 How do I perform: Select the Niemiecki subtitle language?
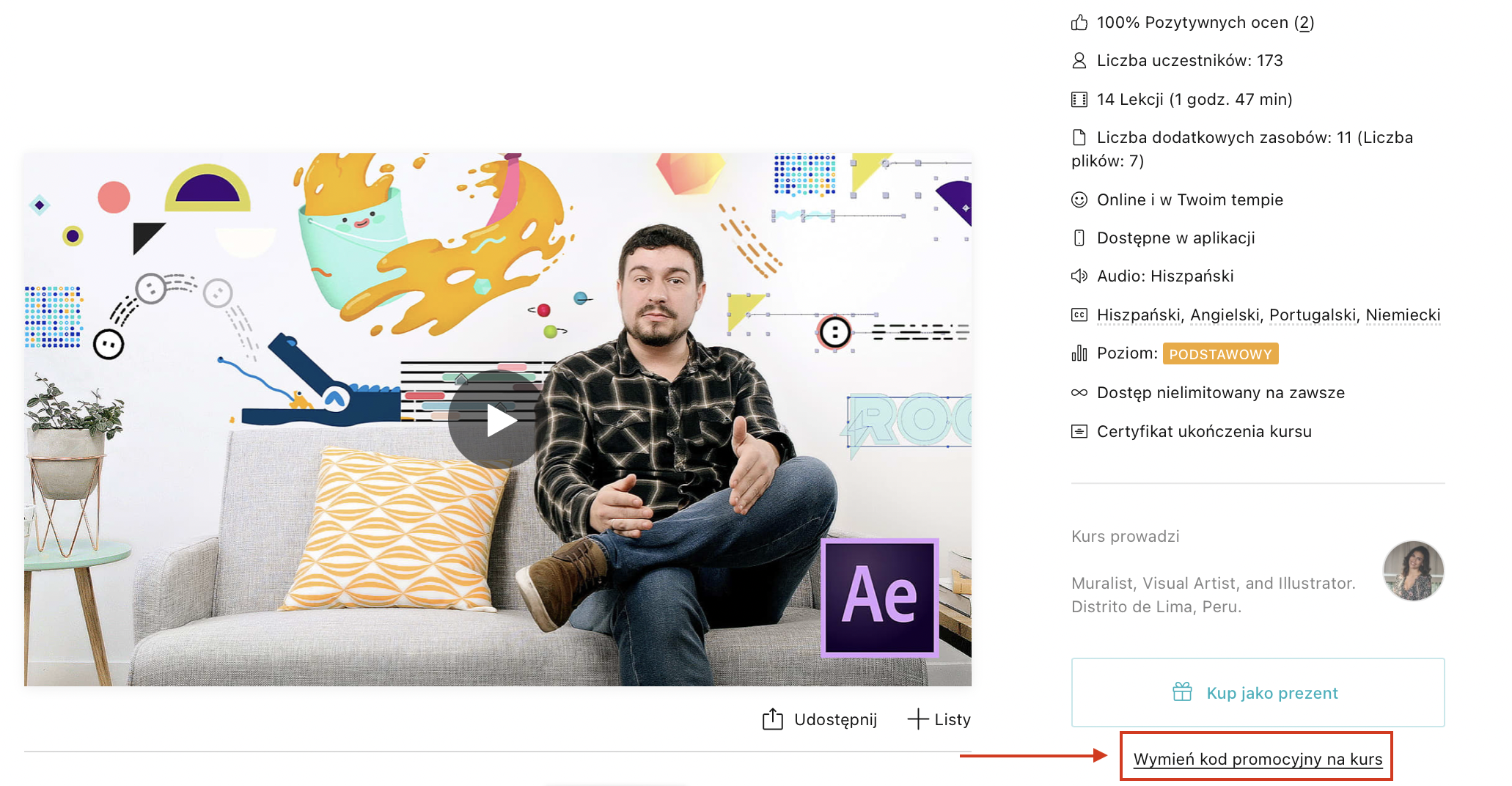[1402, 315]
